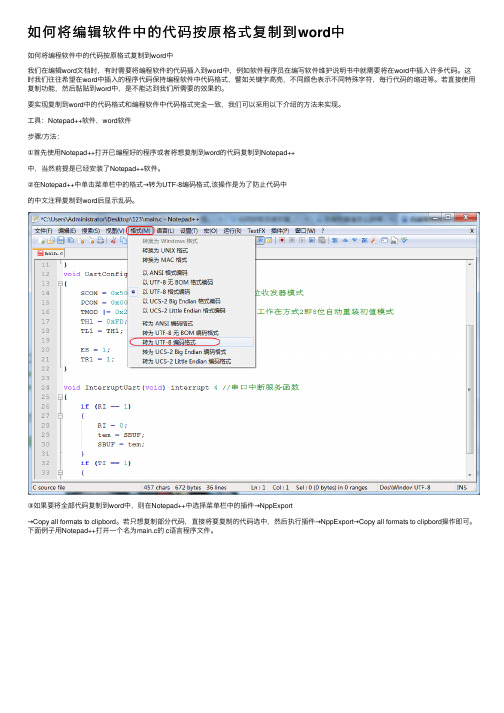Open the TextFX menu

pos(256,231)
